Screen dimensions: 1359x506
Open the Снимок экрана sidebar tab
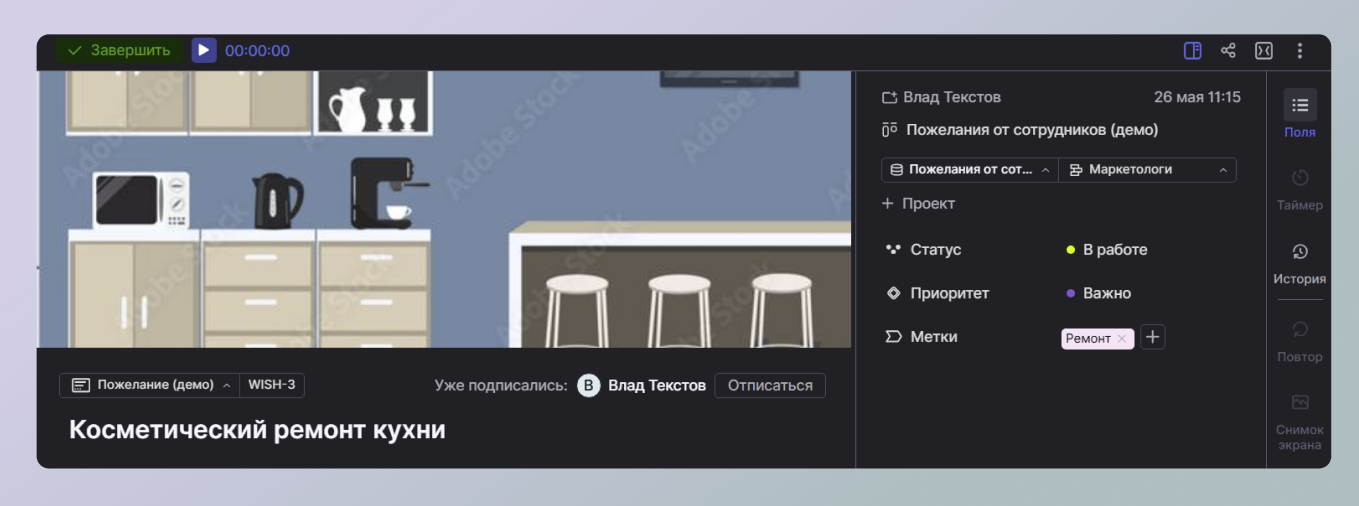[1299, 422]
